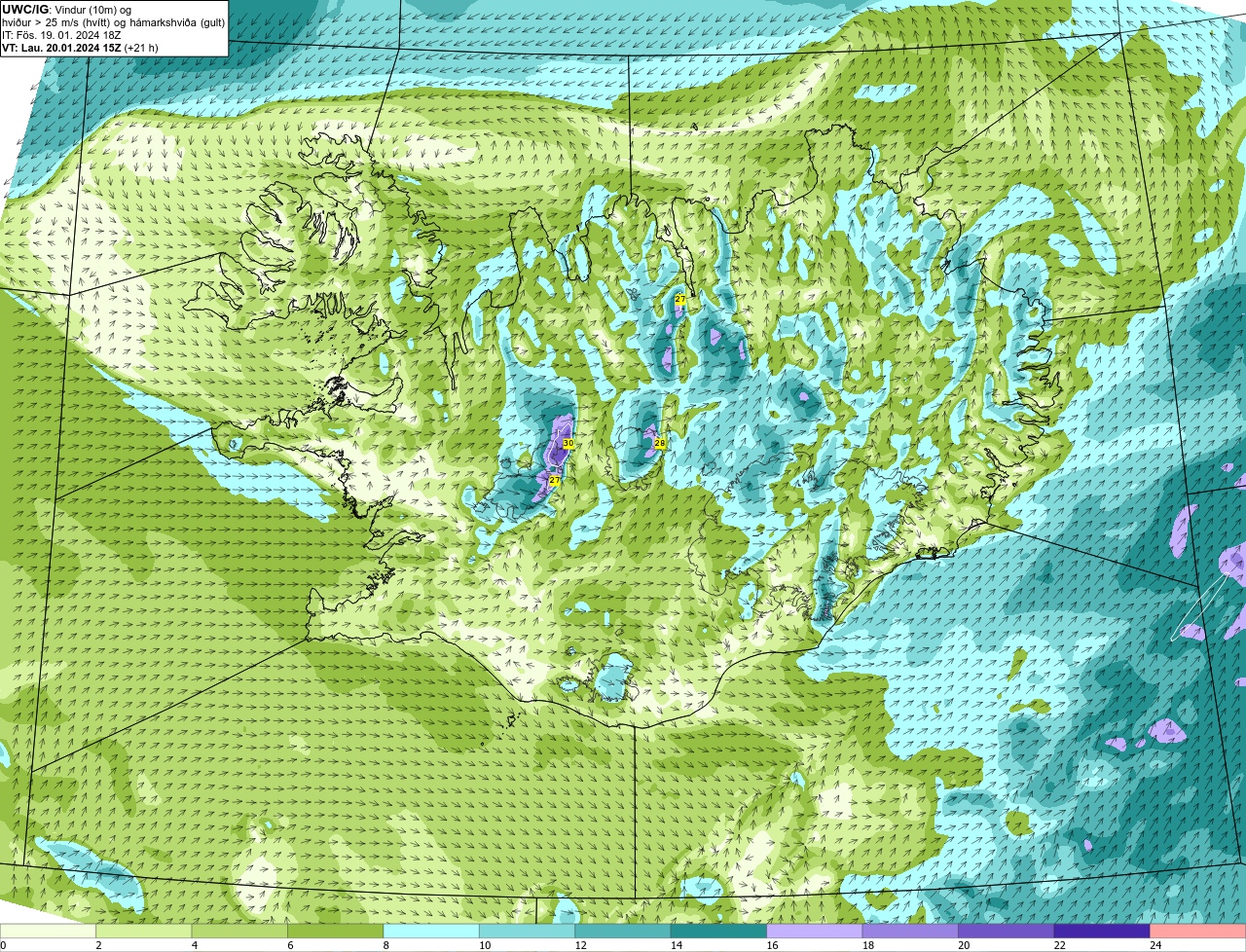Screen dimensions: 1246x952
Task: Click the "4" legend scale value
Action: [194, 945]
